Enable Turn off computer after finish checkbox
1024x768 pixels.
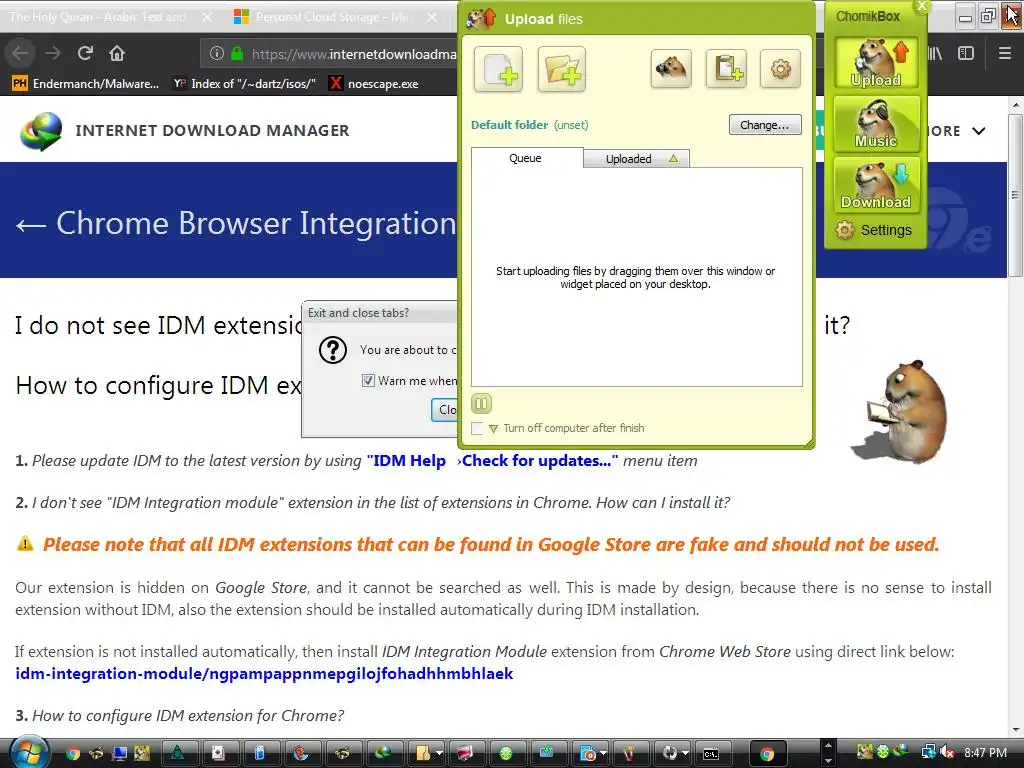point(477,428)
